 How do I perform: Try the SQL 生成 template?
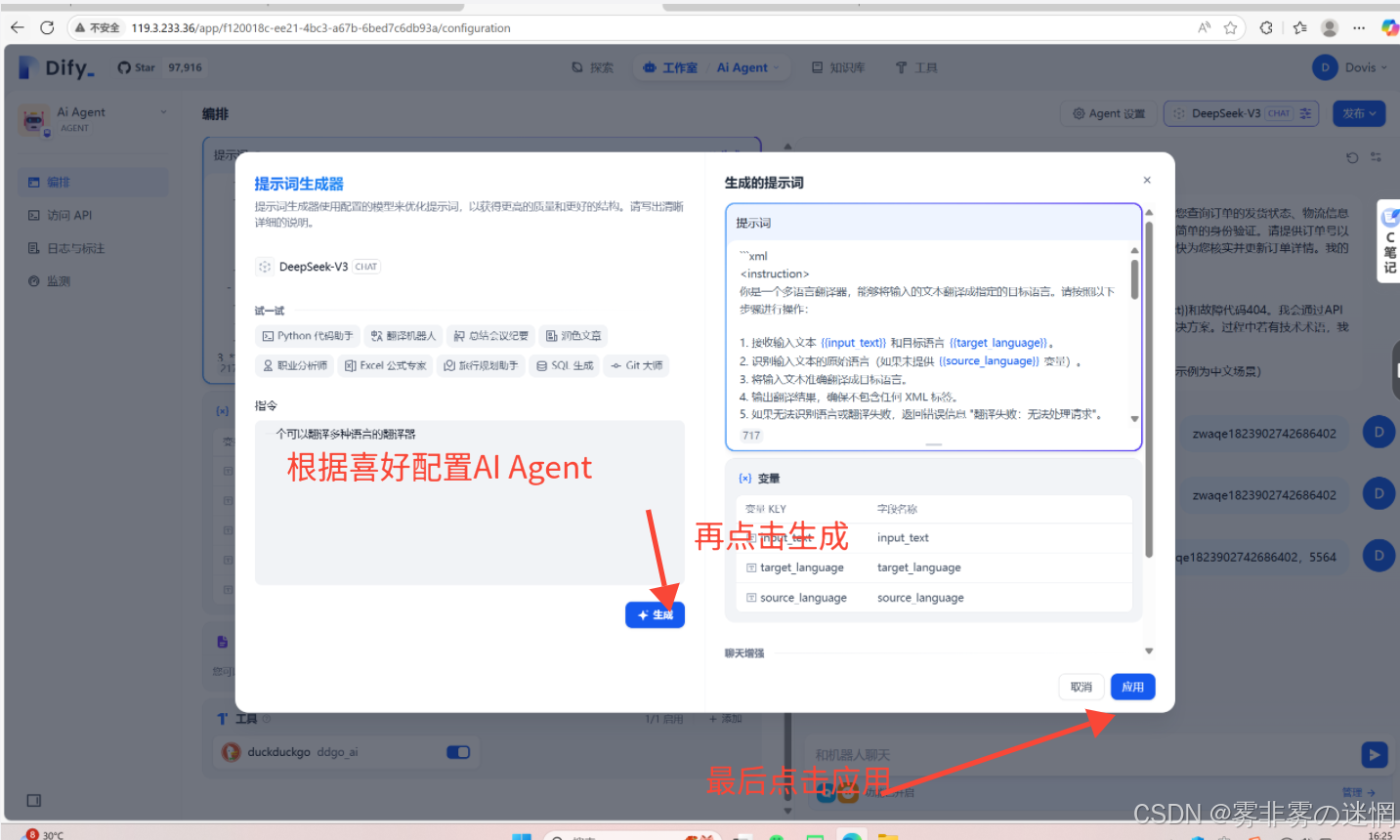(x=566, y=366)
